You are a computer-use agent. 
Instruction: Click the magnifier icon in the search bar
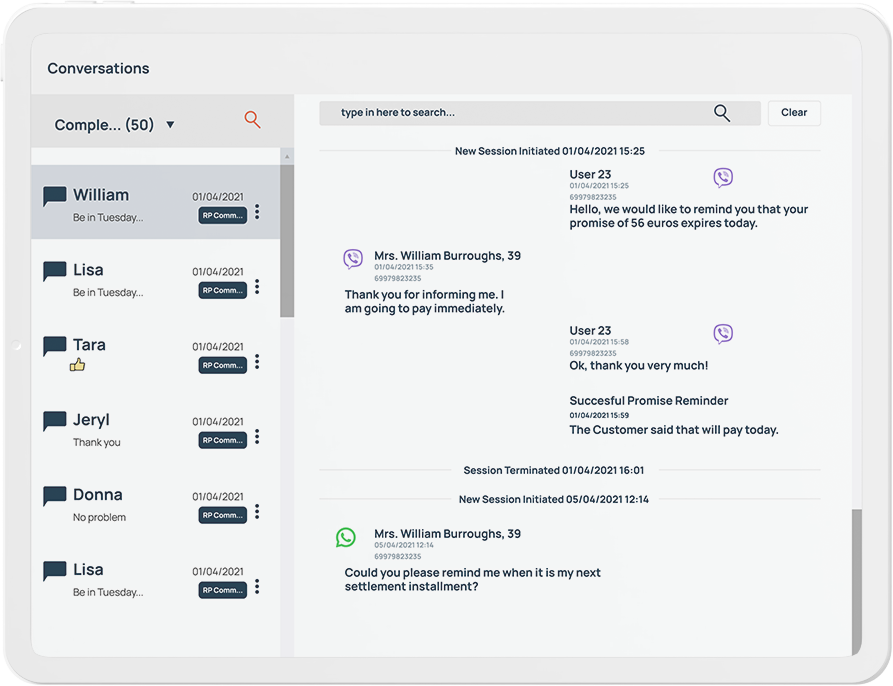(722, 113)
